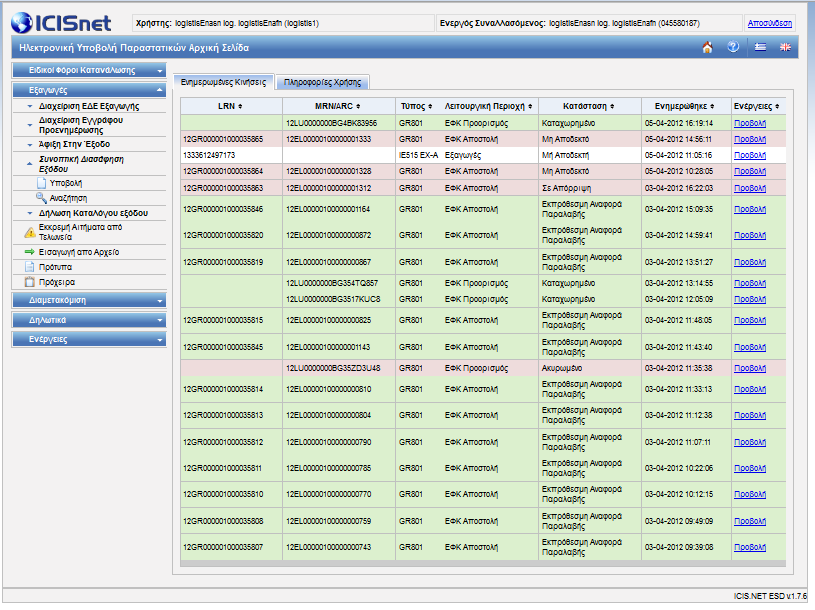
Task: Open Πρότυπα menu item
Action: 55,267
